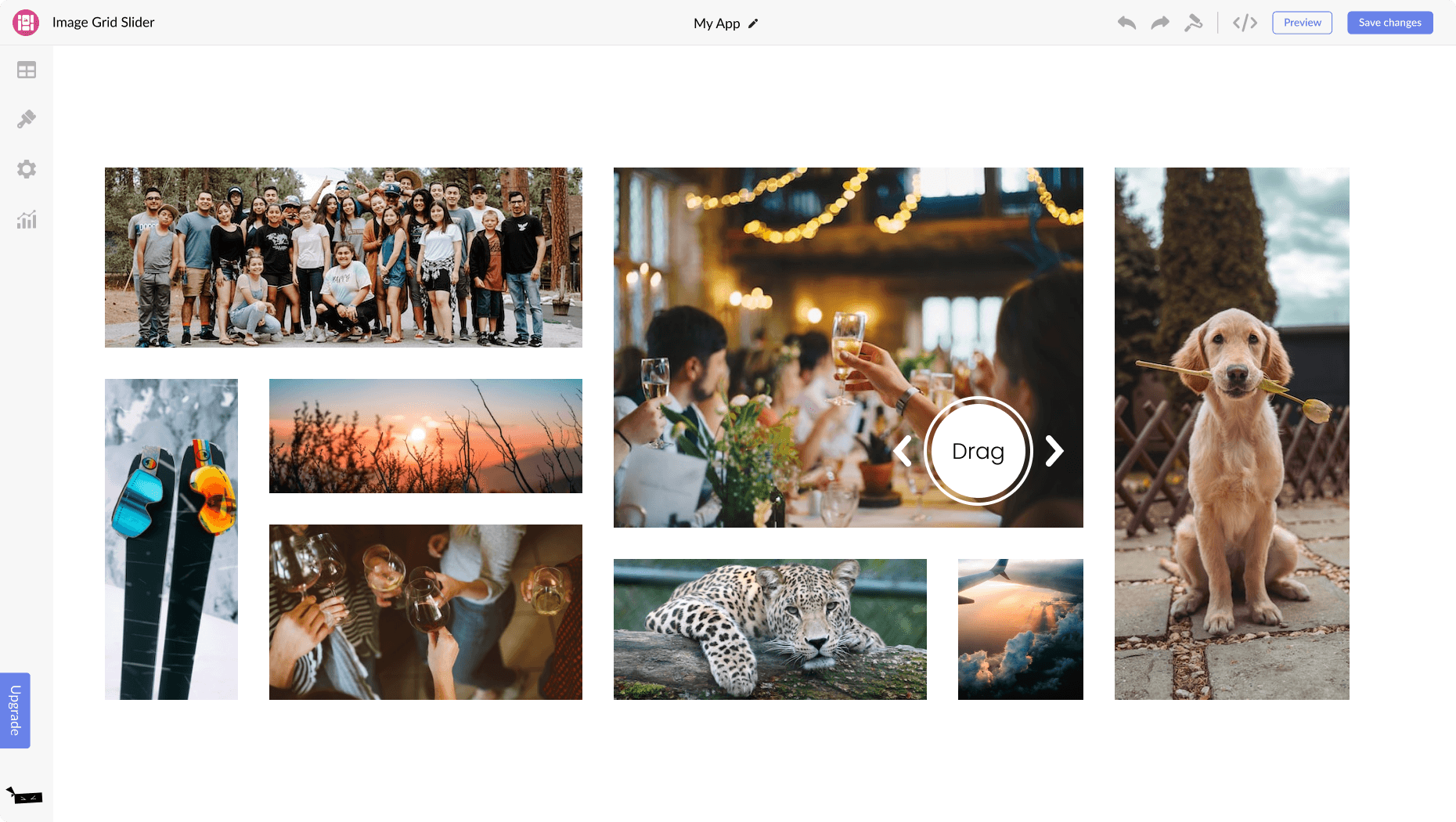Redo the last change

[x=1160, y=23]
